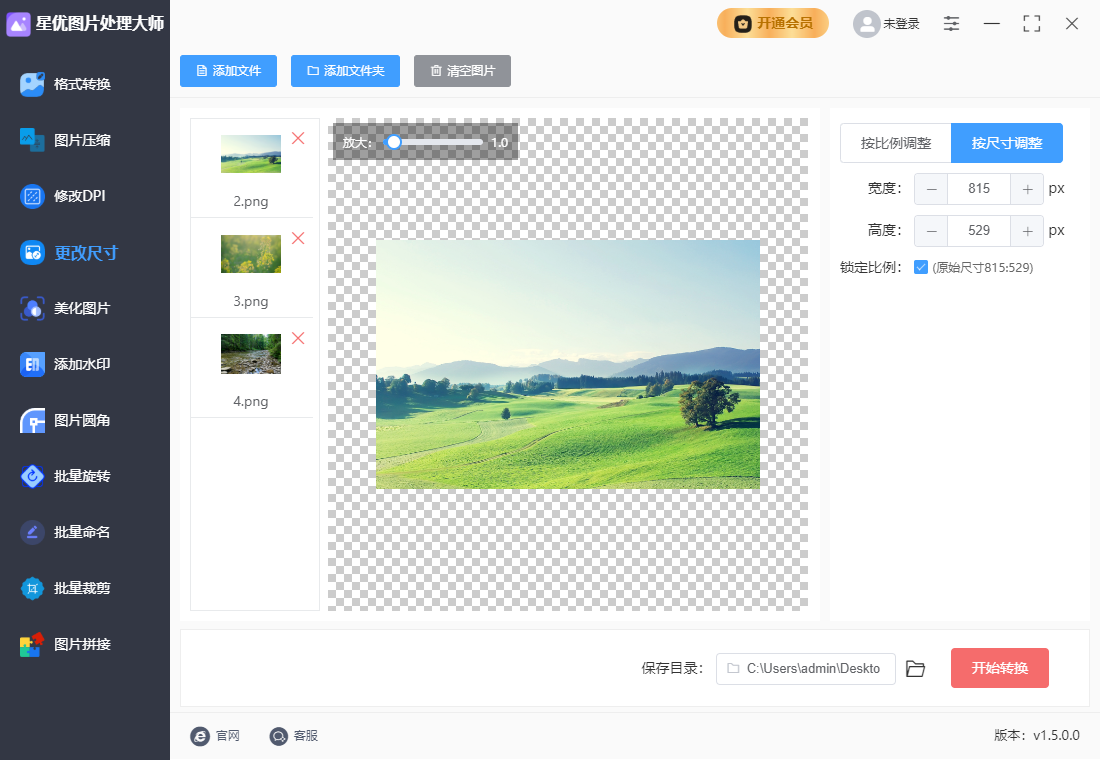Open the 美化图片 beautify icon
The image size is (1100, 760).
pos(32,308)
